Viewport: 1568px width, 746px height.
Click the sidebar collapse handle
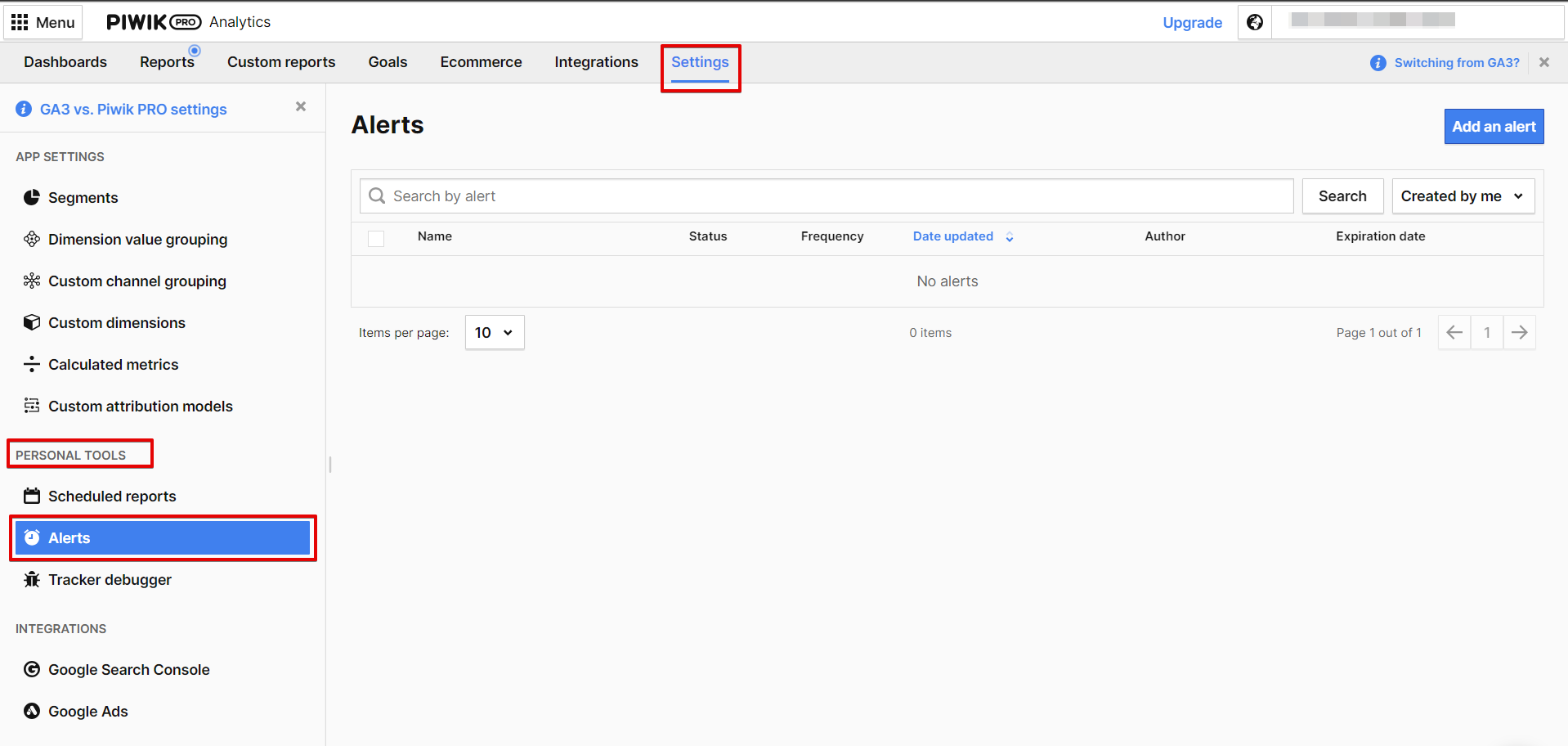(329, 465)
